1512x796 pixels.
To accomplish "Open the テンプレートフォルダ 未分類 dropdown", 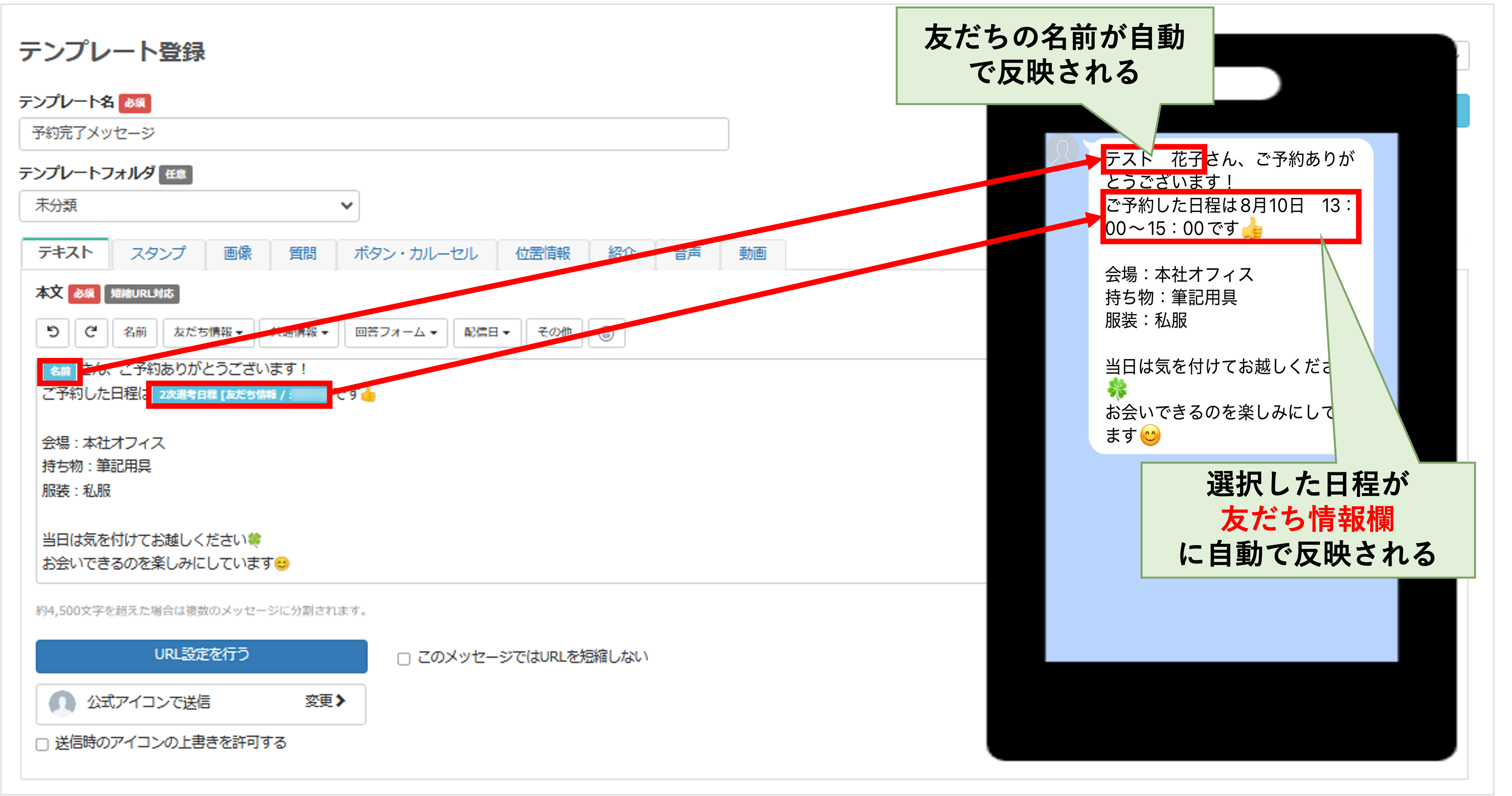I will tap(189, 206).
